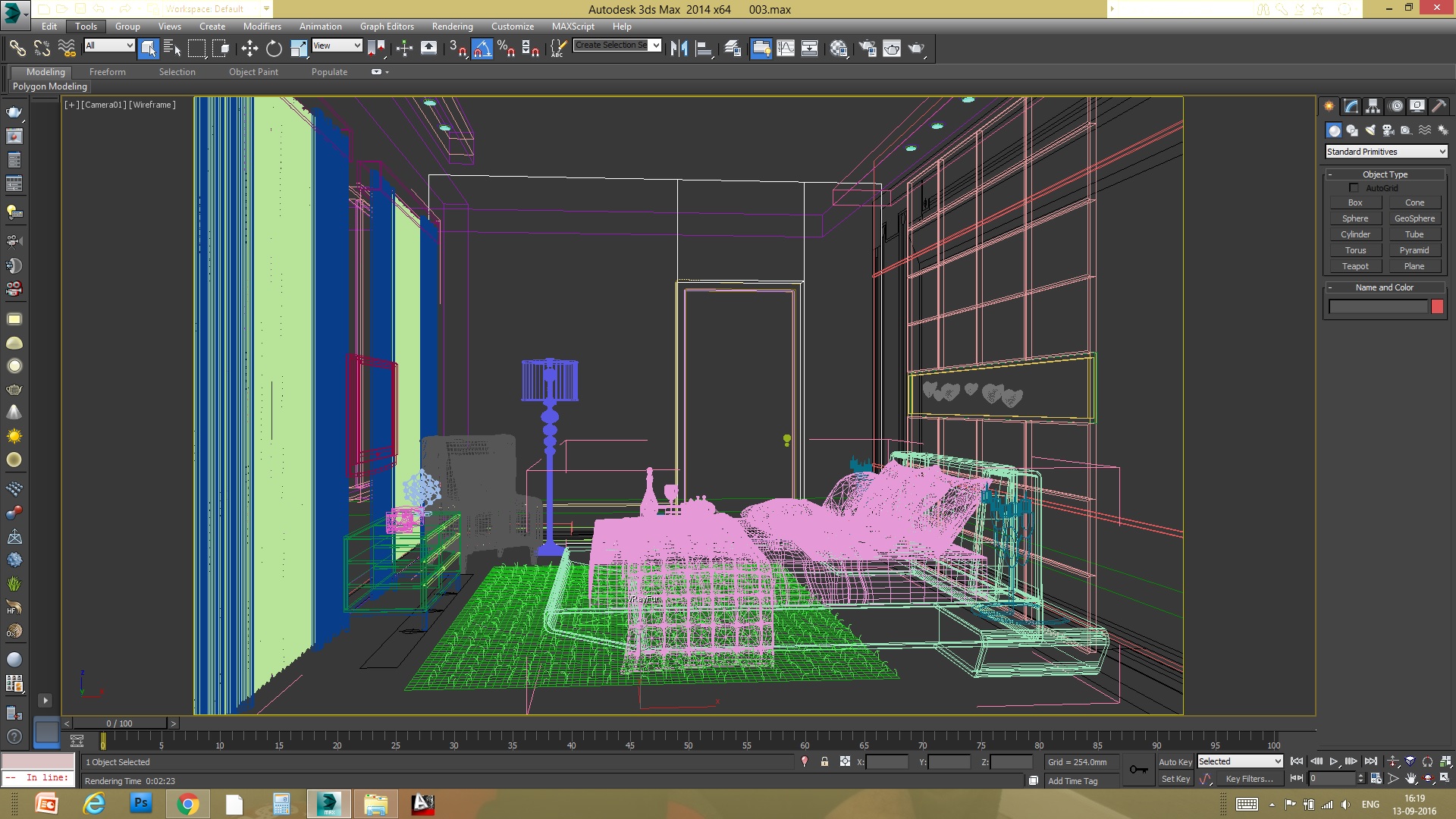Open the Curve Editor icon
This screenshot has width=1456, height=819.
[786, 49]
